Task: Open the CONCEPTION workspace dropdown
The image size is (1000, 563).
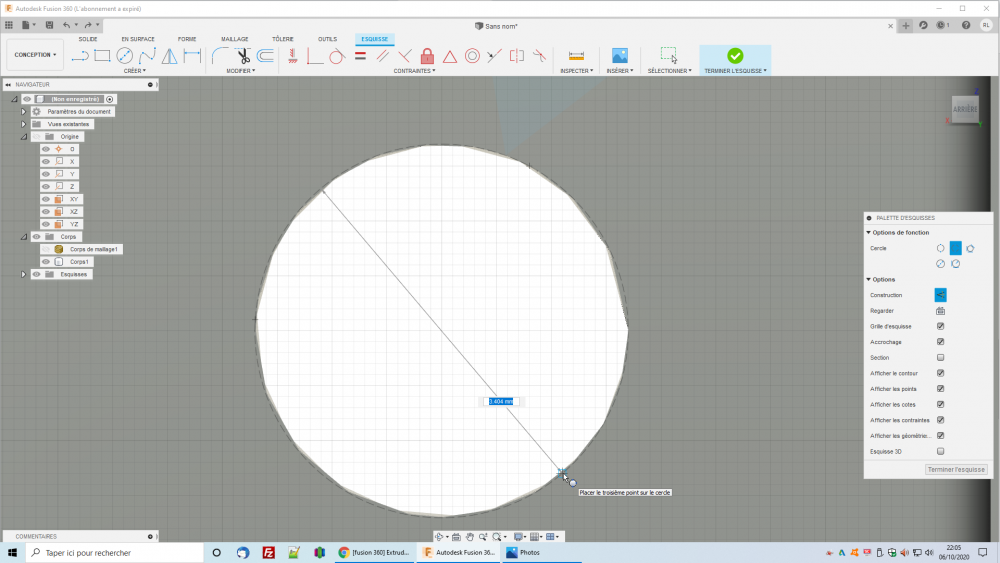Action: point(35,55)
